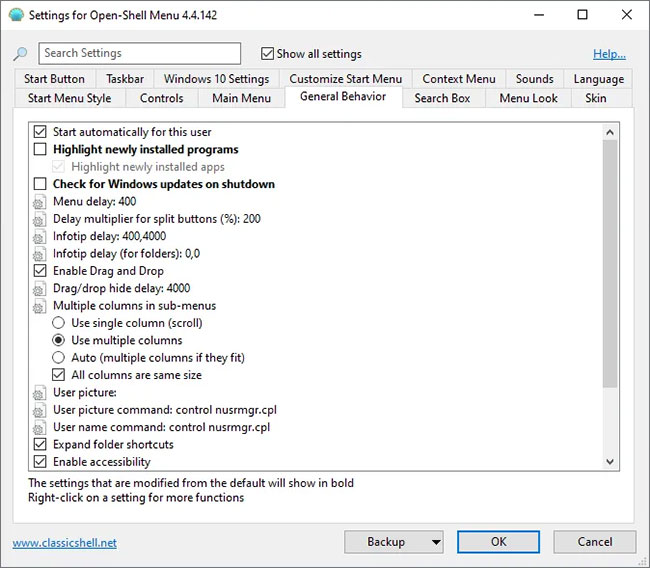
Task: Open the Customize Start Menu tab
Action: [345, 79]
